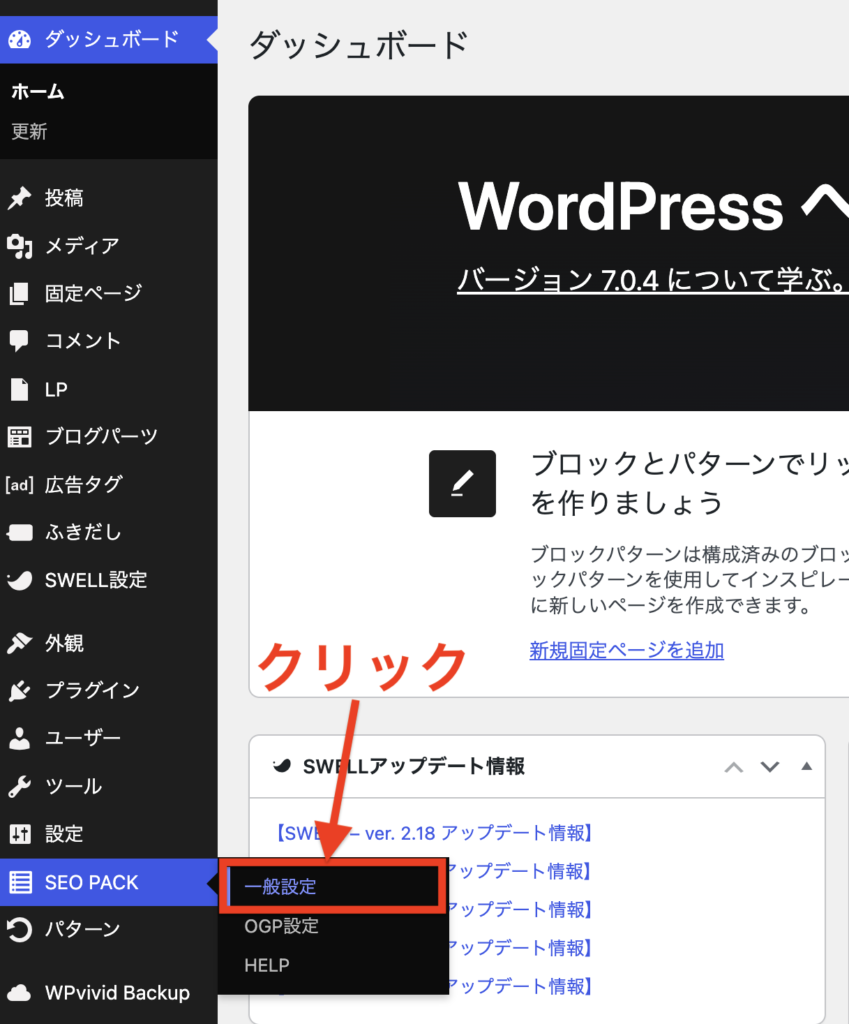Click the pencil edit icon in welcome panel
The image size is (849, 1024).
(462, 483)
